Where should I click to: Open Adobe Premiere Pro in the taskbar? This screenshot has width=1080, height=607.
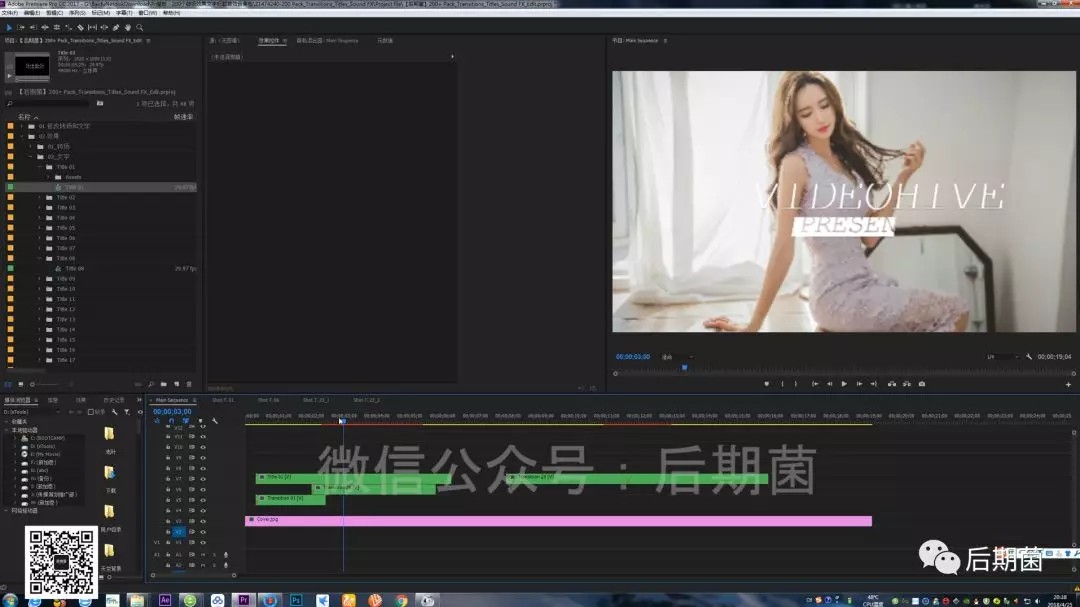point(243,600)
